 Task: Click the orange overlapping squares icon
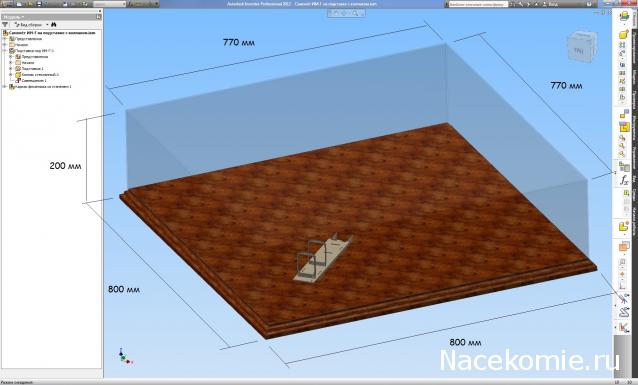point(624,246)
